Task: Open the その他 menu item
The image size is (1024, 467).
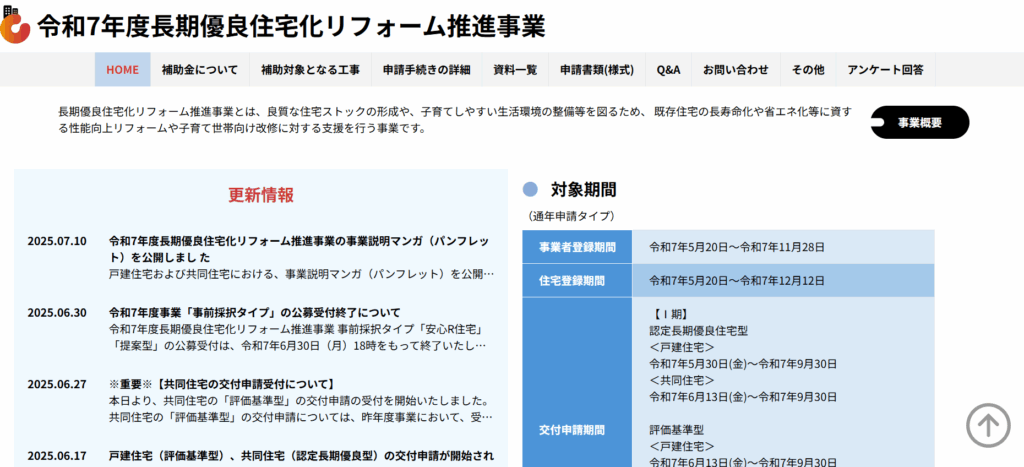Action: point(808,69)
